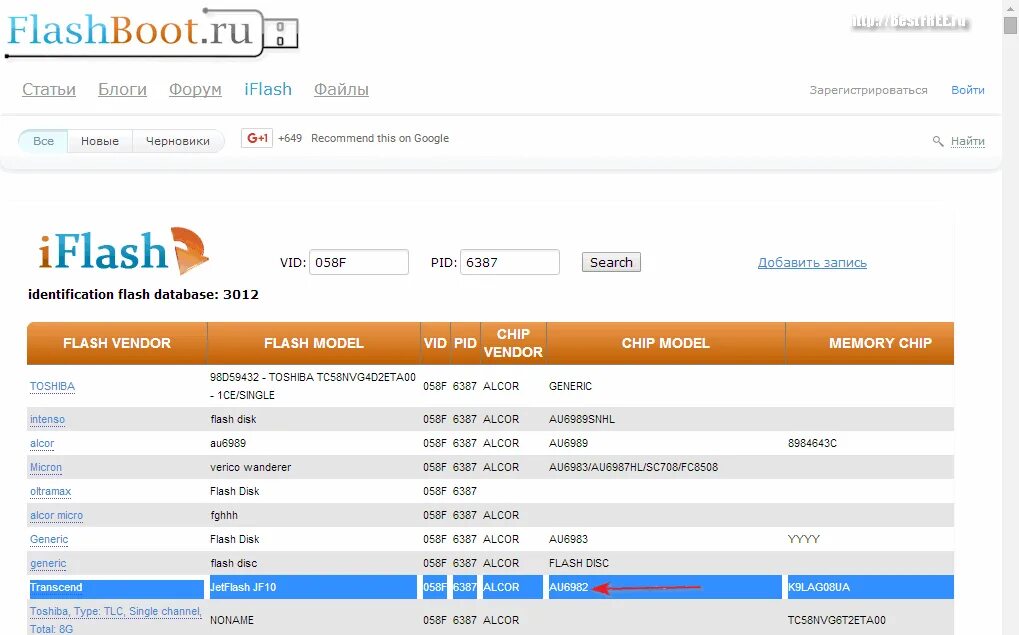Select the GENERIC chip model cell
This screenshot has height=635, width=1019.
click(570, 386)
